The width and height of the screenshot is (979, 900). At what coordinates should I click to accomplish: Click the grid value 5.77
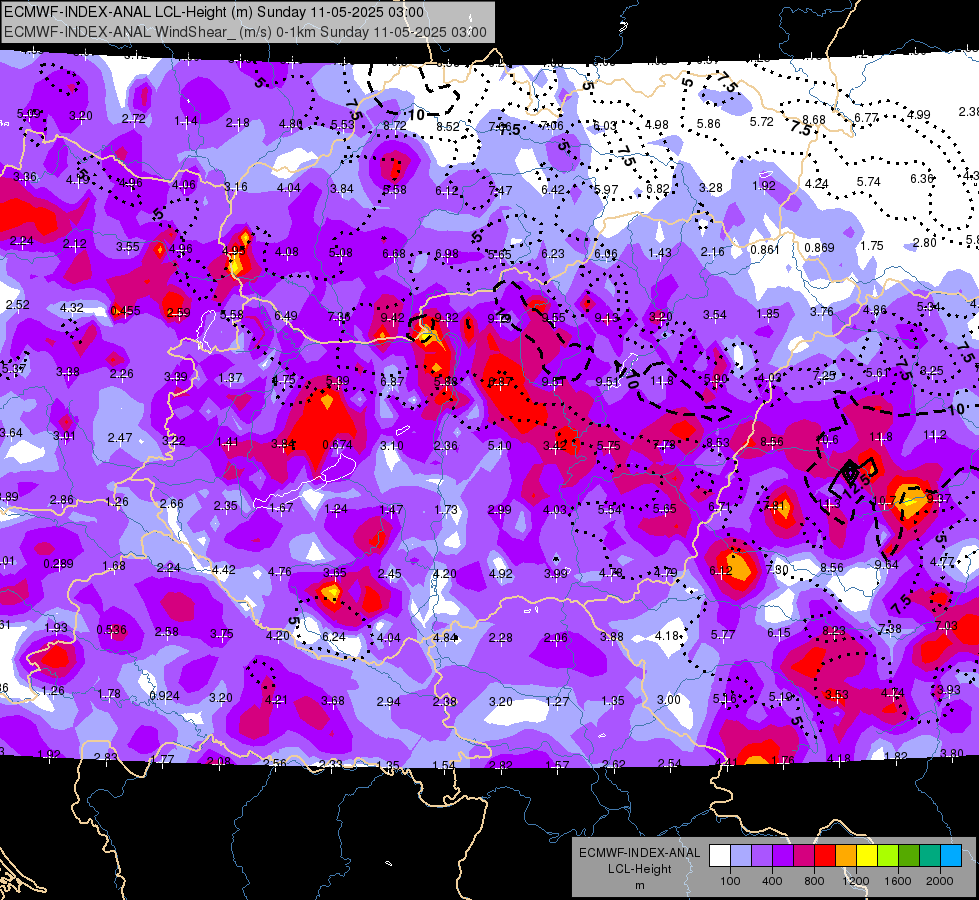click(722, 635)
